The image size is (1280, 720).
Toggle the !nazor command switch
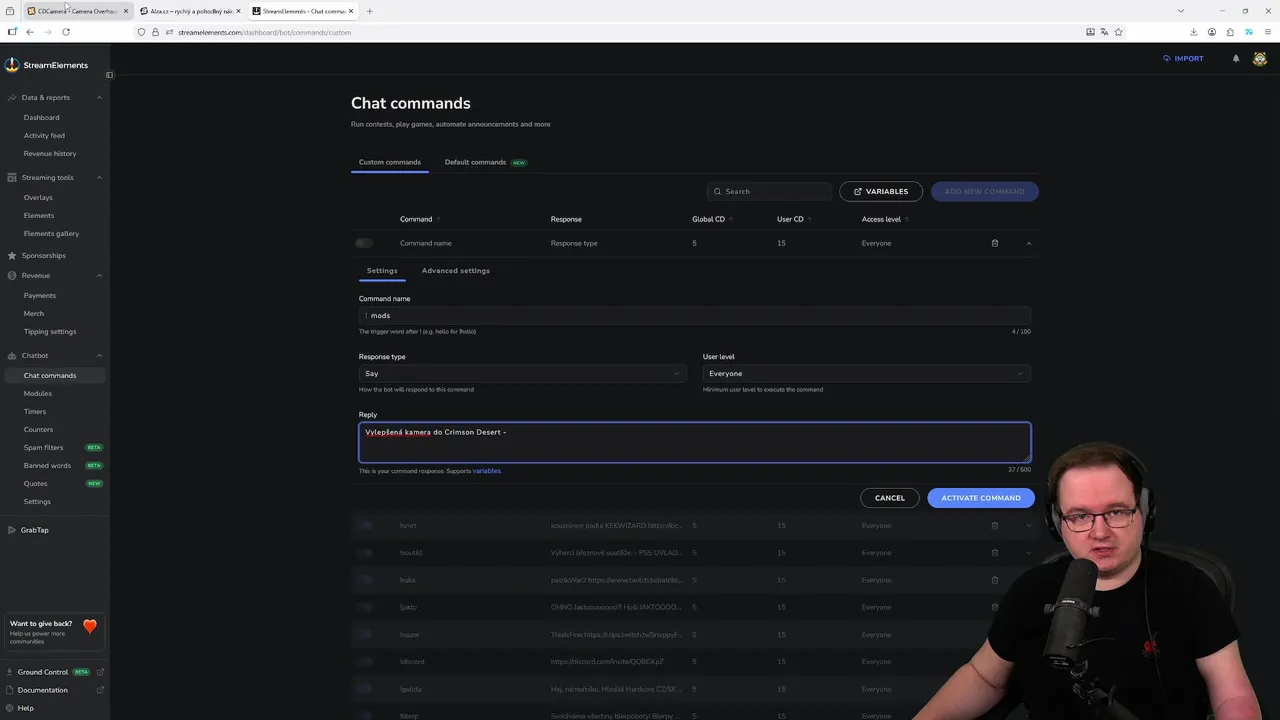pyautogui.click(x=364, y=634)
